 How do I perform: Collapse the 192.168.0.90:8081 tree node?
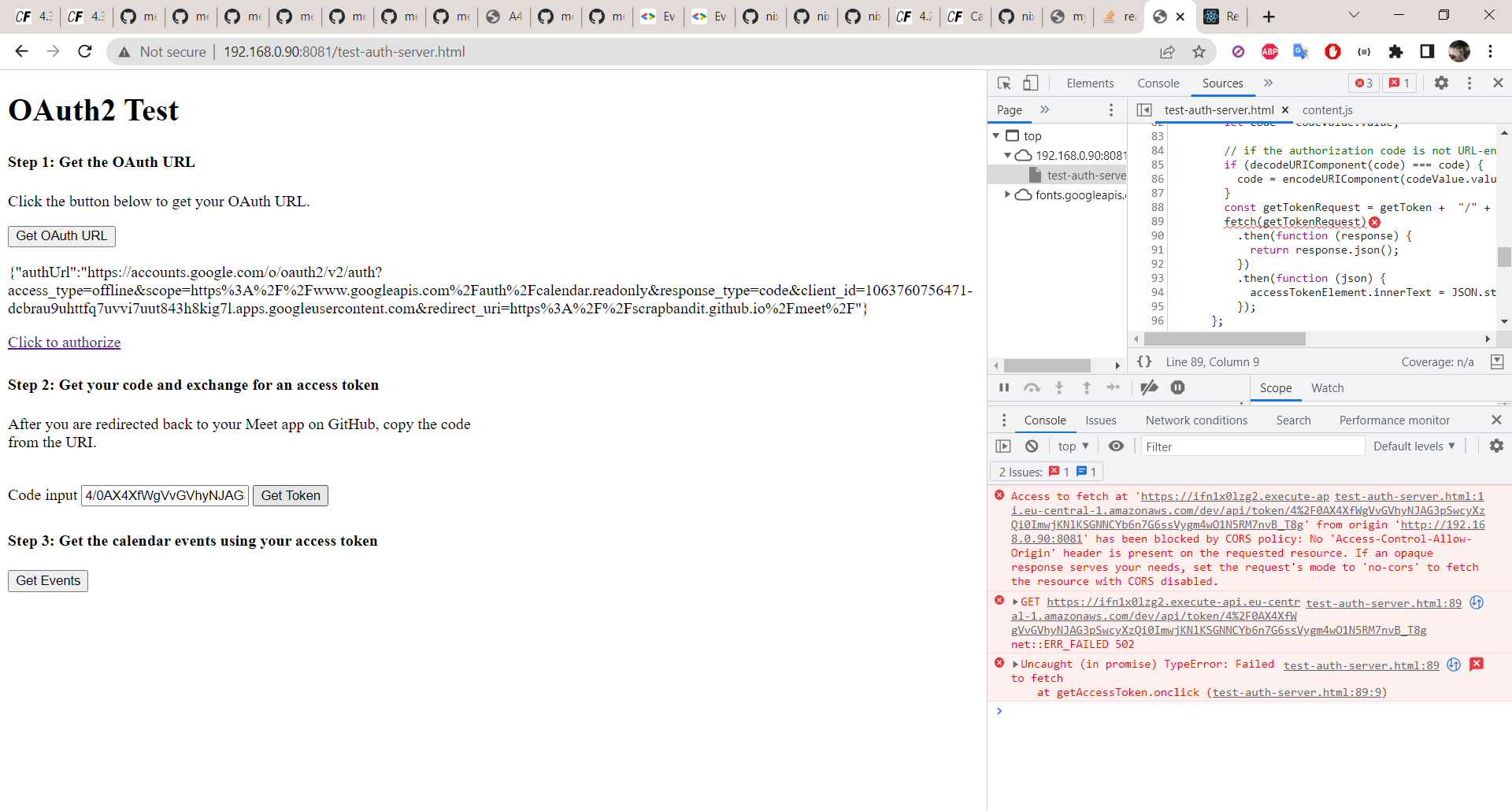click(x=1007, y=155)
